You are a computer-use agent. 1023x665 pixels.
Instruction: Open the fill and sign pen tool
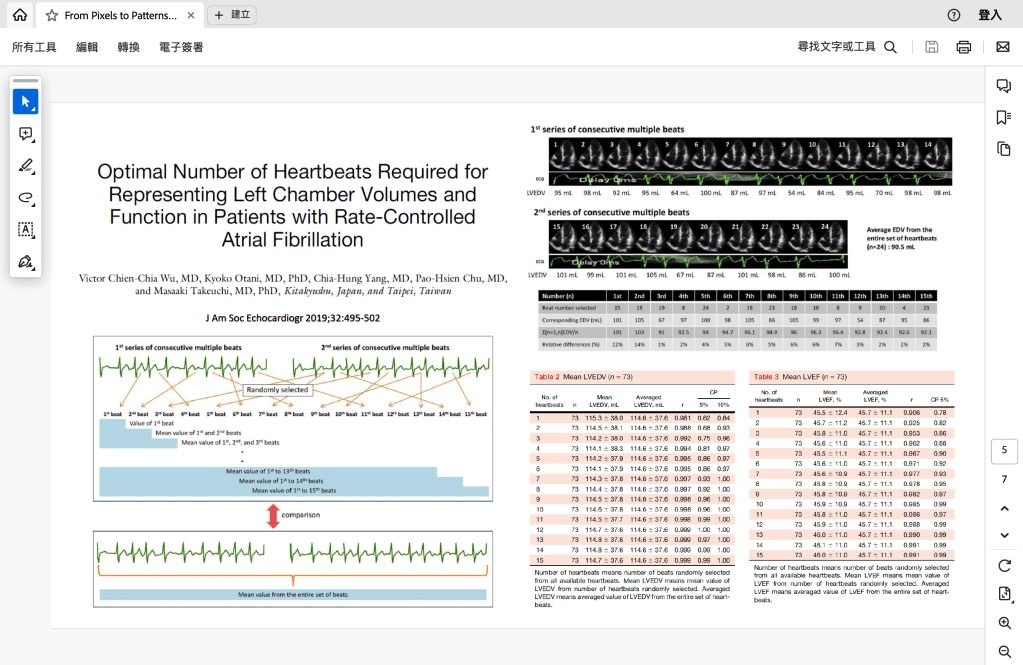pyautogui.click(x=25, y=262)
